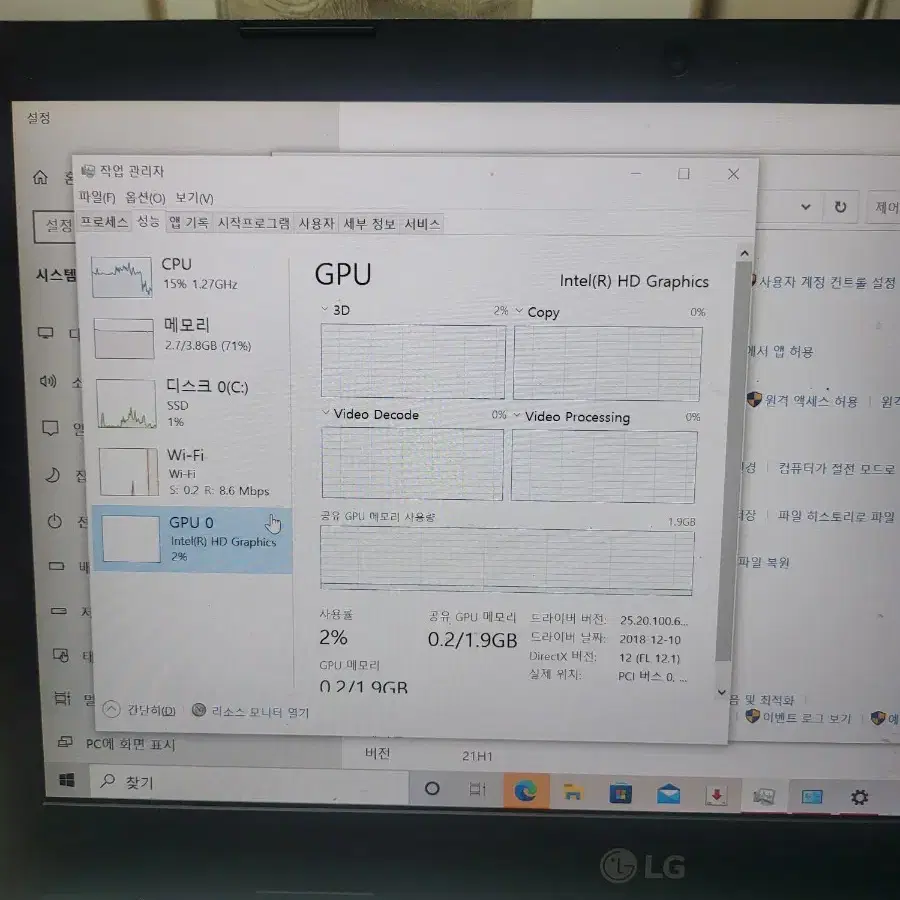Click the sound icon in Settings sidebar
The image size is (900, 900).
(48, 381)
